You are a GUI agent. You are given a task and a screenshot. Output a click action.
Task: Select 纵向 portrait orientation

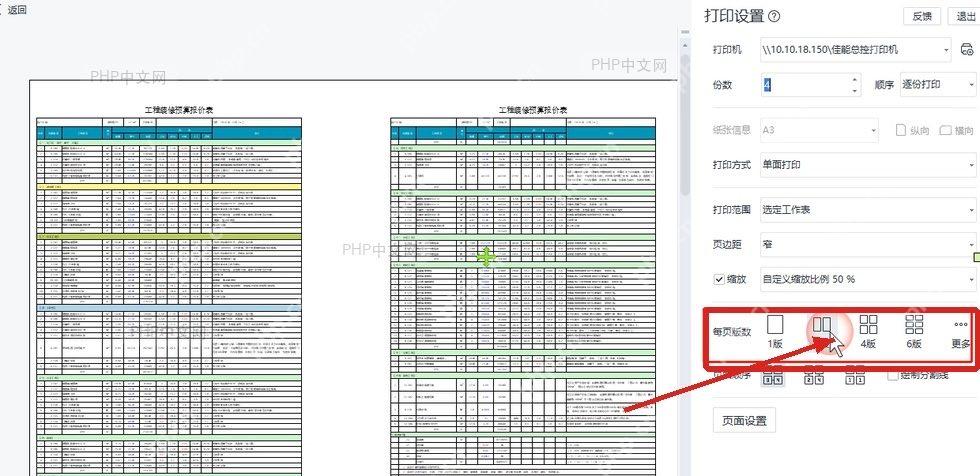tap(912, 131)
